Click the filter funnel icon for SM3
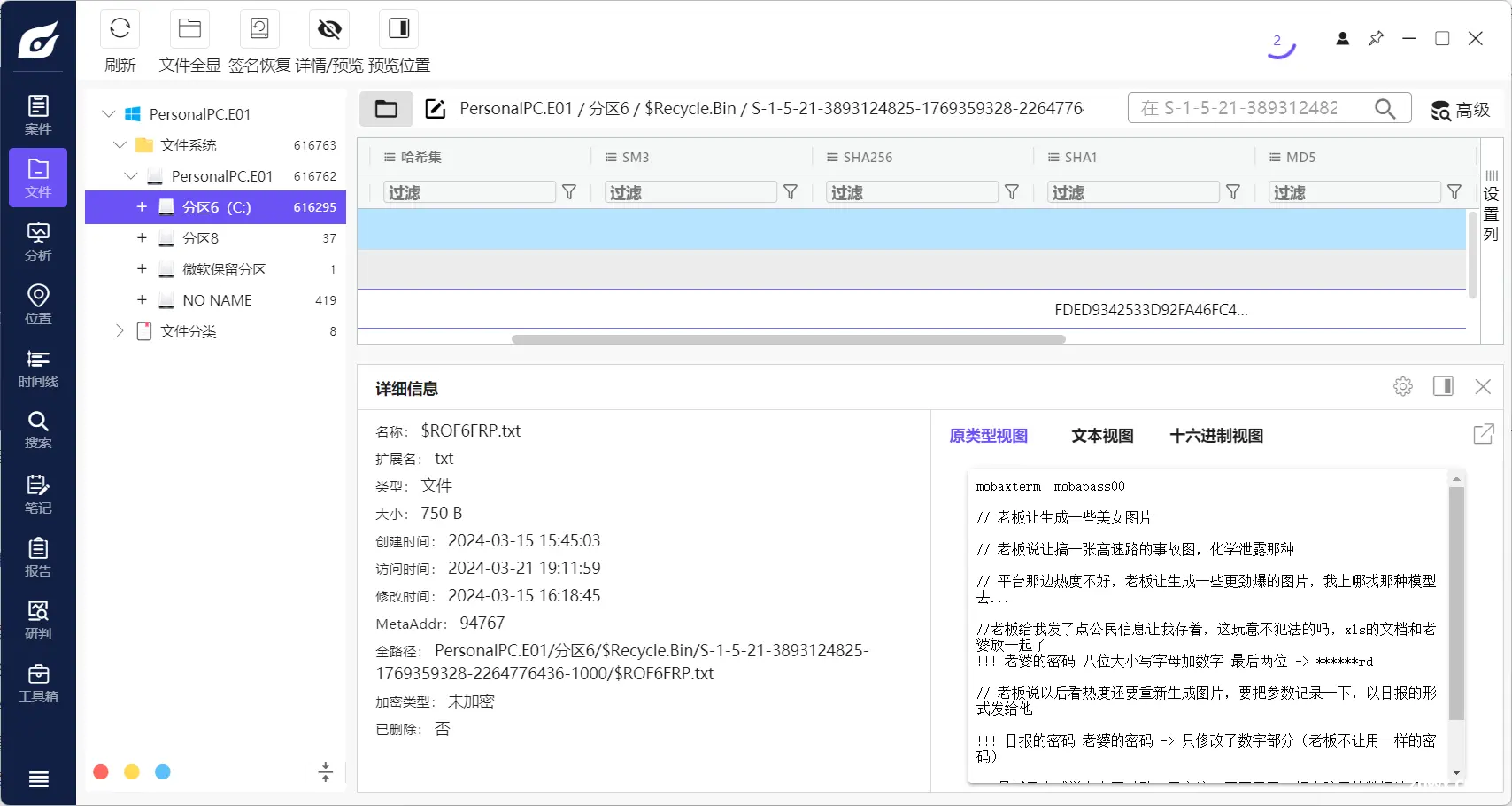Image resolution: width=1512 pixels, height=806 pixels. coord(791,192)
